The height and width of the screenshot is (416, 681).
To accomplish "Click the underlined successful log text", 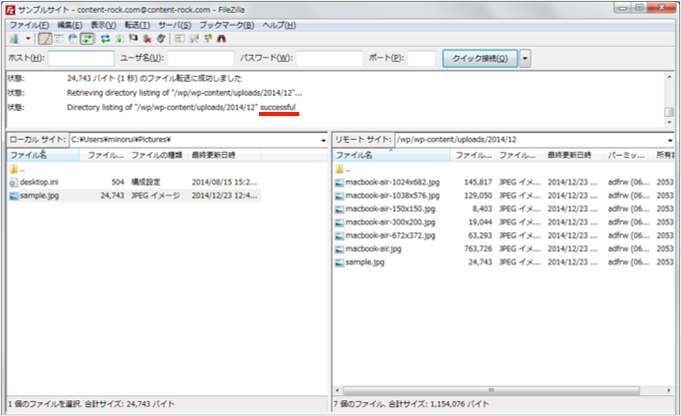I will (278, 107).
